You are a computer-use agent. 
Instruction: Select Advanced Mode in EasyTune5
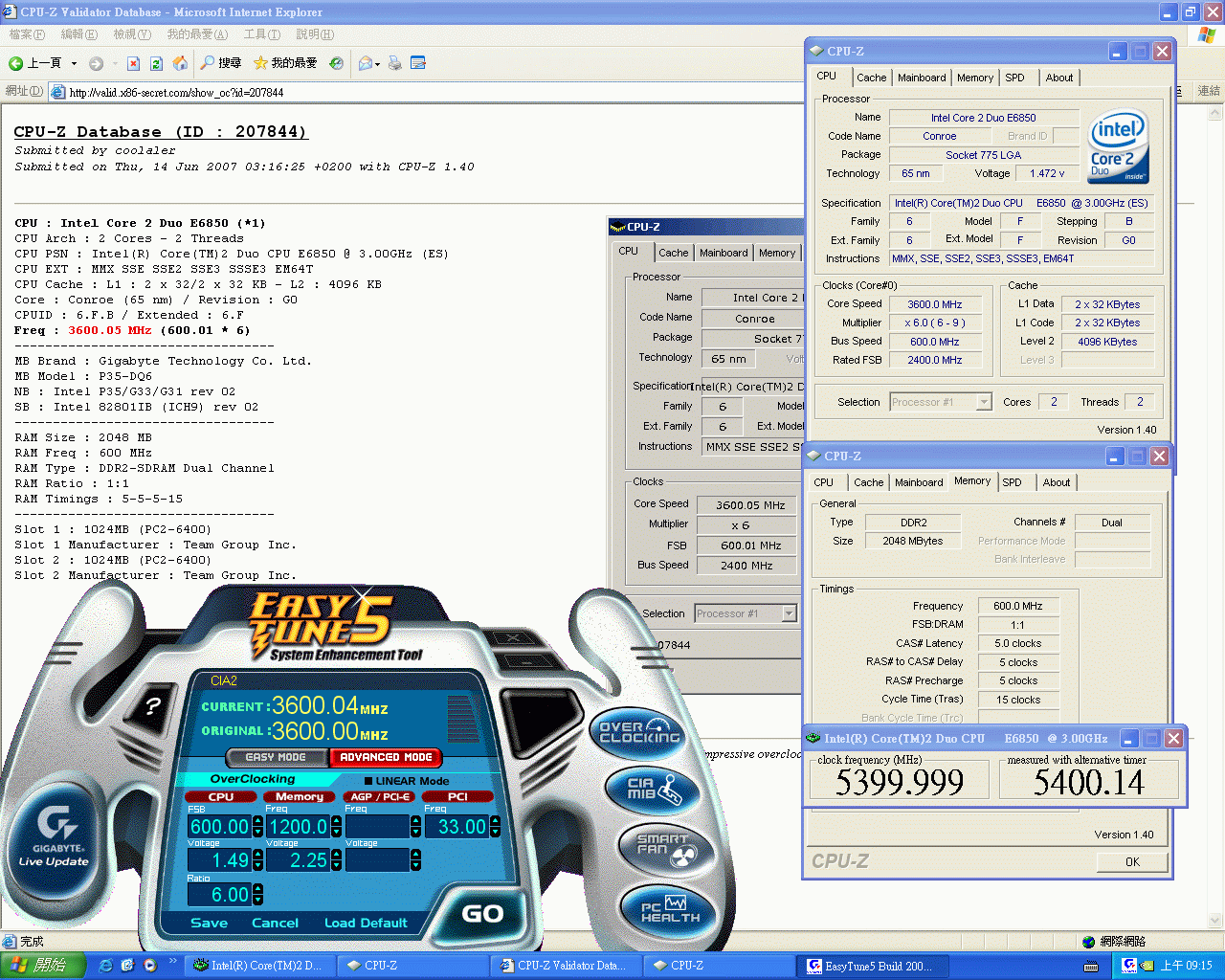coord(385,757)
